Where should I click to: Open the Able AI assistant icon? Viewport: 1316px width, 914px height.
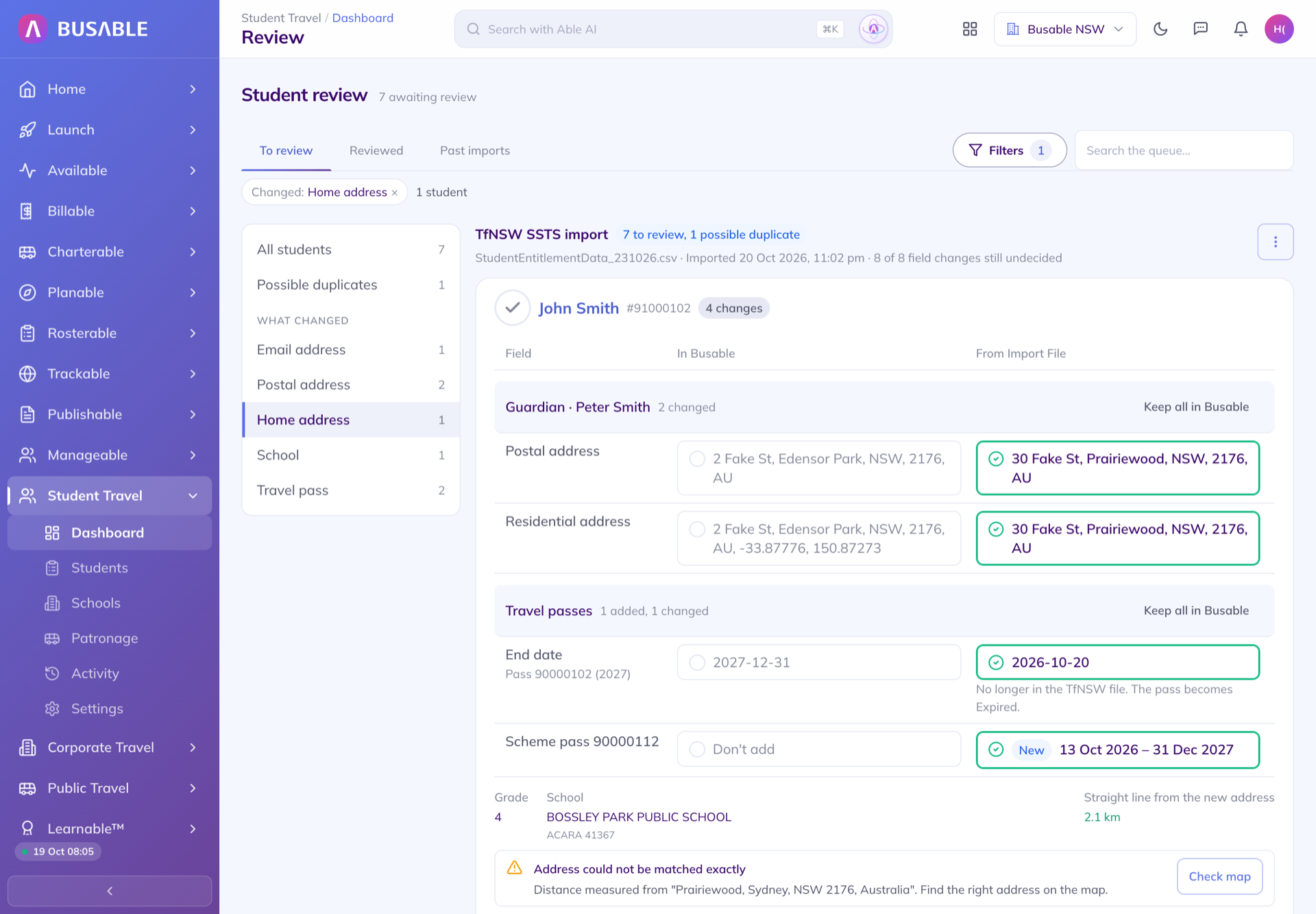873,29
